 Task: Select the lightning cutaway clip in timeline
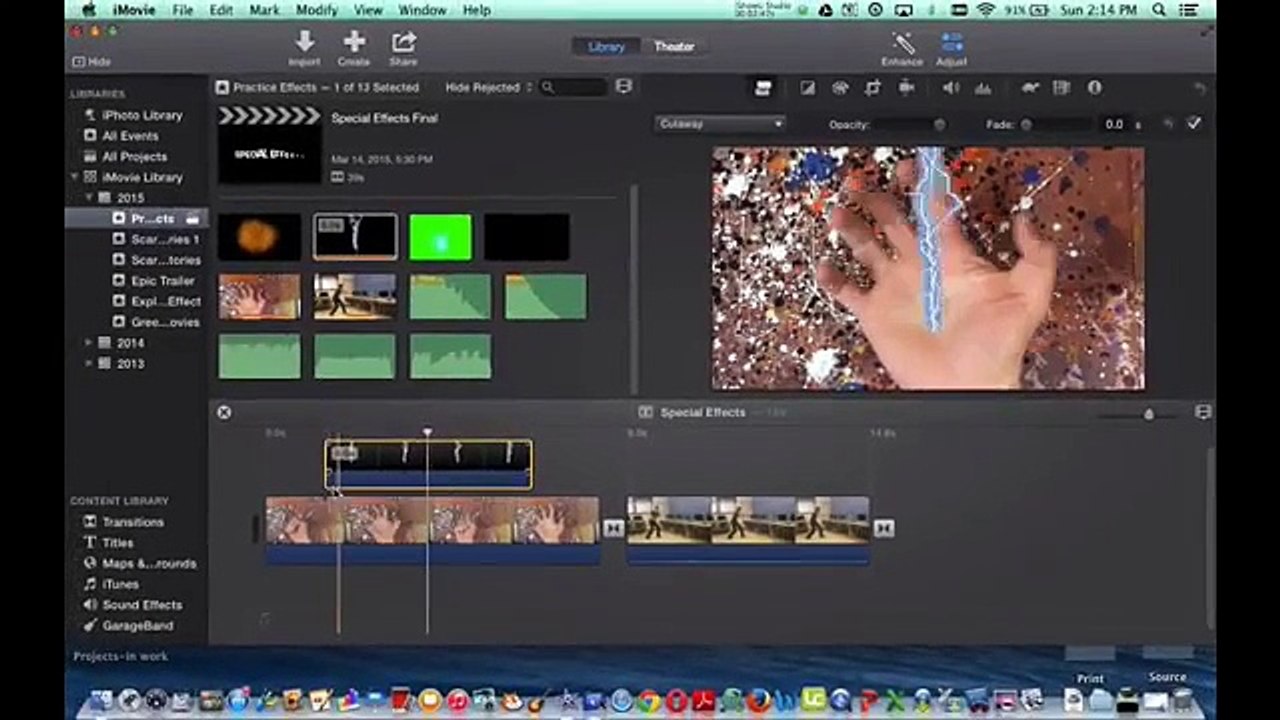click(x=428, y=464)
